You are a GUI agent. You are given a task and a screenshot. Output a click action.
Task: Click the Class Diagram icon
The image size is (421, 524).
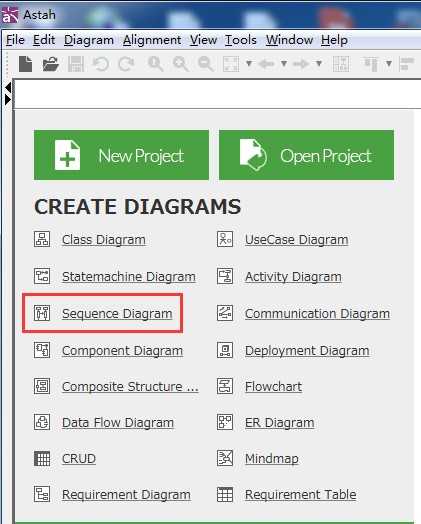(x=42, y=239)
